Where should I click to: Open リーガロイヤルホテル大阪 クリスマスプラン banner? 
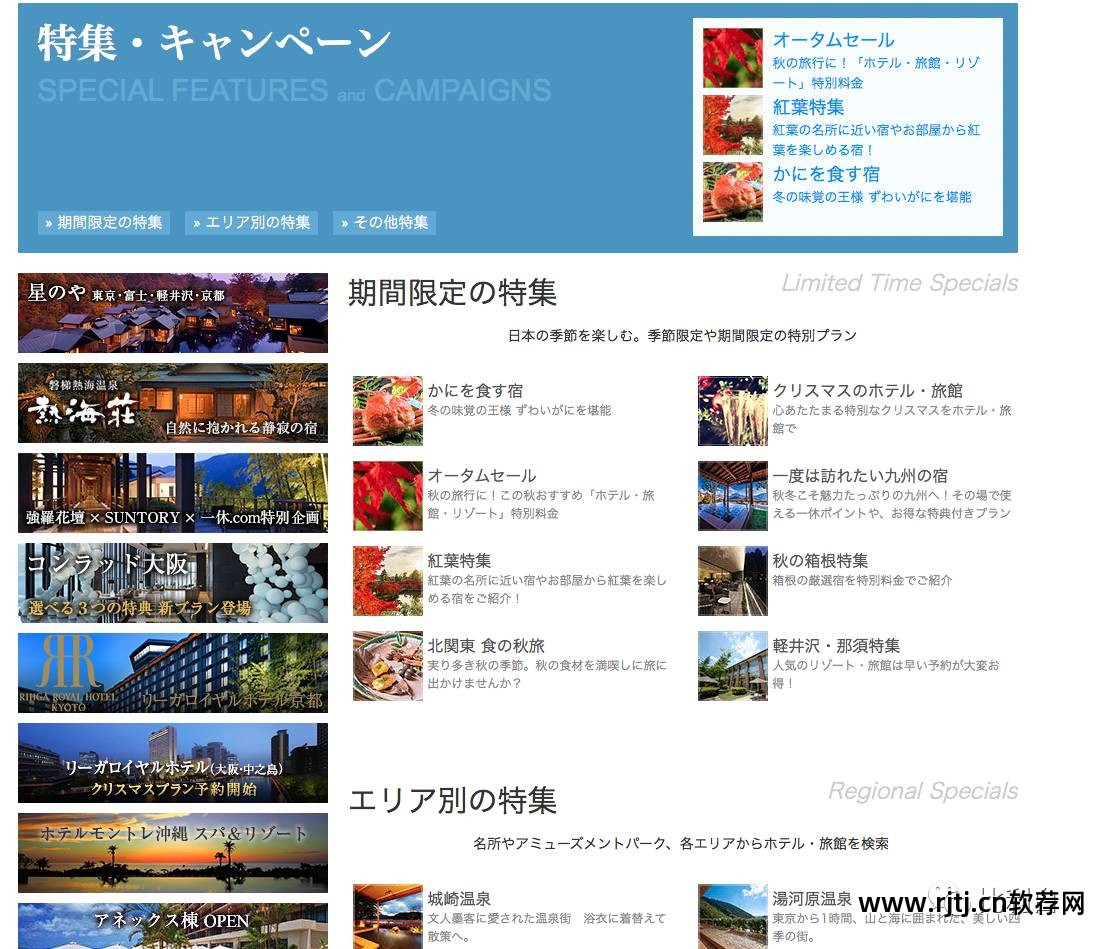[x=173, y=763]
